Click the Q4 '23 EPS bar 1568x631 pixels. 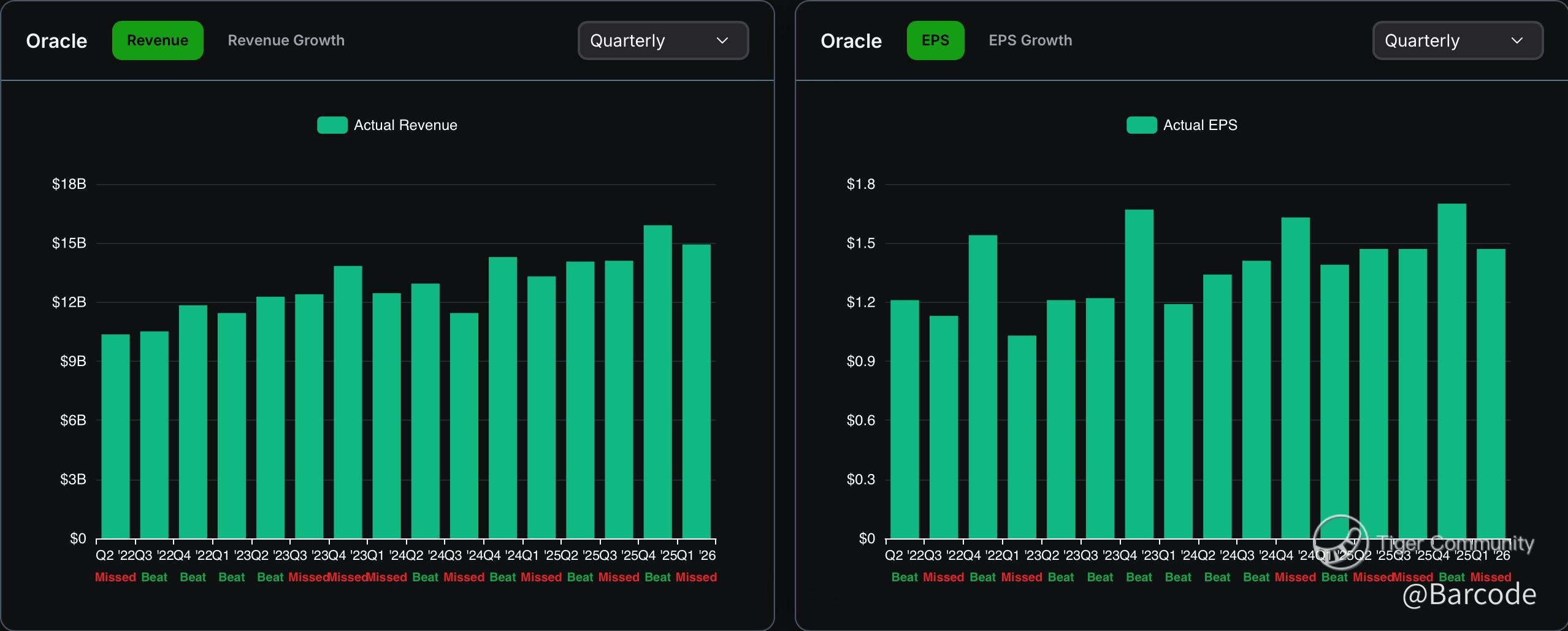tap(1139, 374)
